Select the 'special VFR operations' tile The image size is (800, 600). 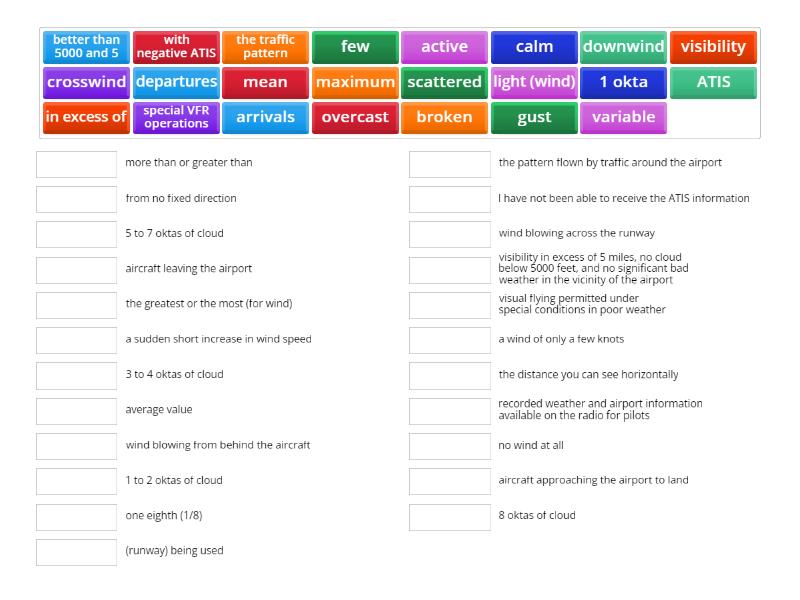click(176, 117)
